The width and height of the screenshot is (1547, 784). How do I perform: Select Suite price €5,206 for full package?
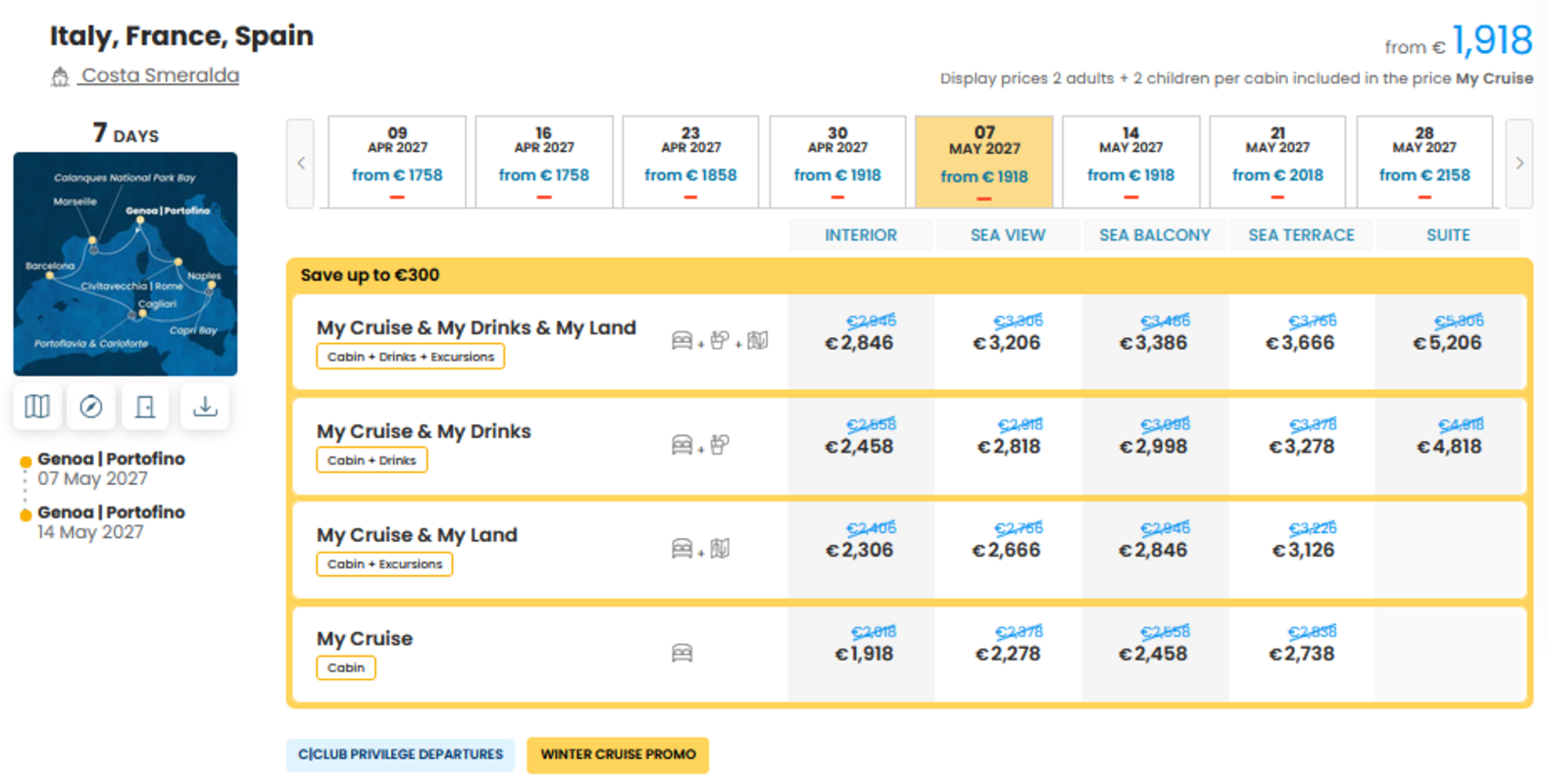(1447, 343)
